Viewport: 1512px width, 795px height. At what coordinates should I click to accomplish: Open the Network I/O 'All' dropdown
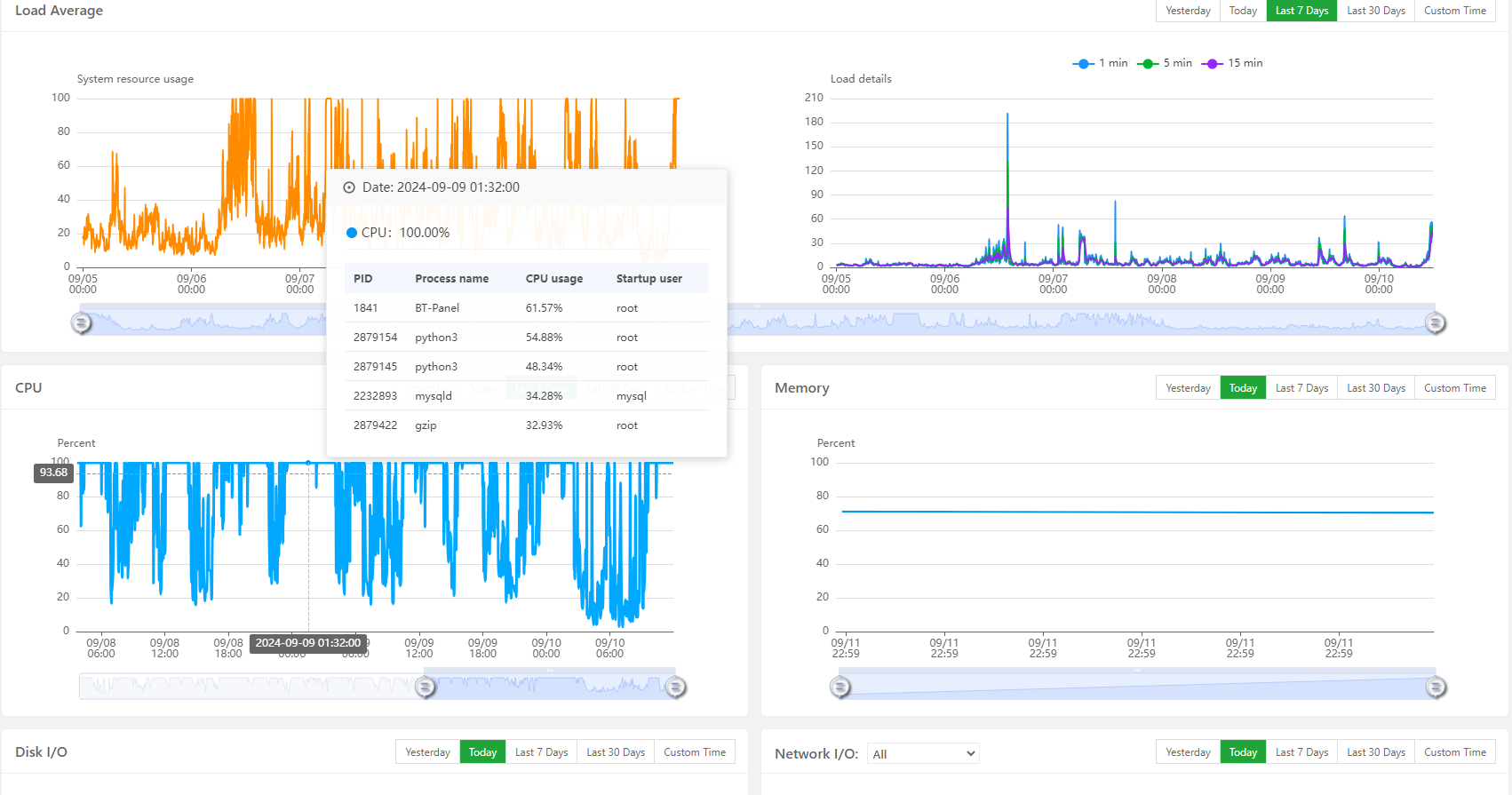click(922, 753)
